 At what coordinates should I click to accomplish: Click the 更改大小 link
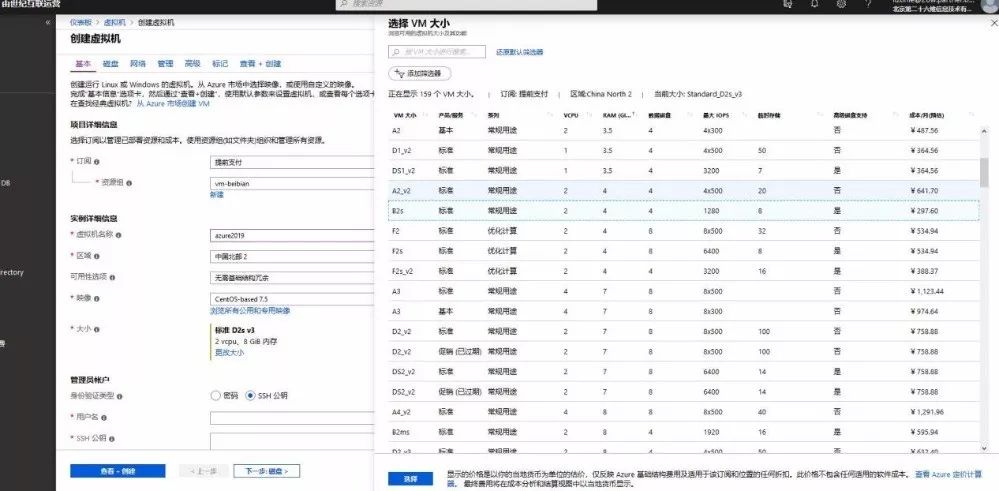pos(229,352)
